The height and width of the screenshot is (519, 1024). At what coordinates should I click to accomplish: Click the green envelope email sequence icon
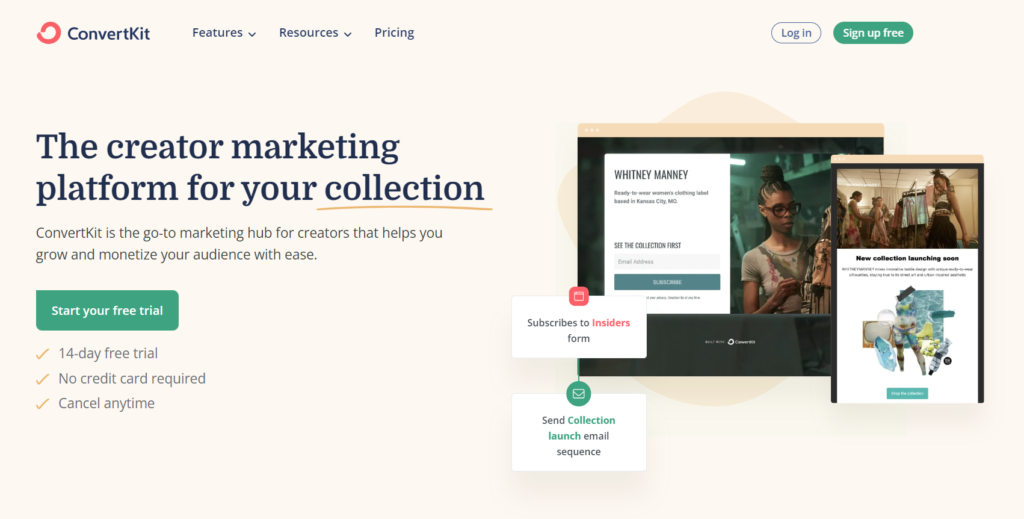579,394
